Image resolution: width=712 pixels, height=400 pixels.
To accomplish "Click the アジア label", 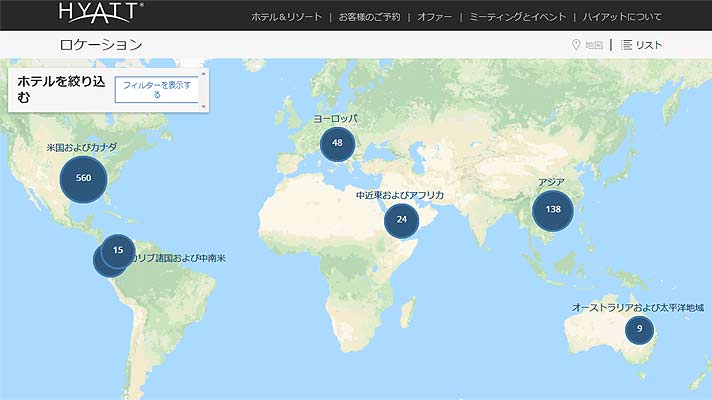I will 551,182.
